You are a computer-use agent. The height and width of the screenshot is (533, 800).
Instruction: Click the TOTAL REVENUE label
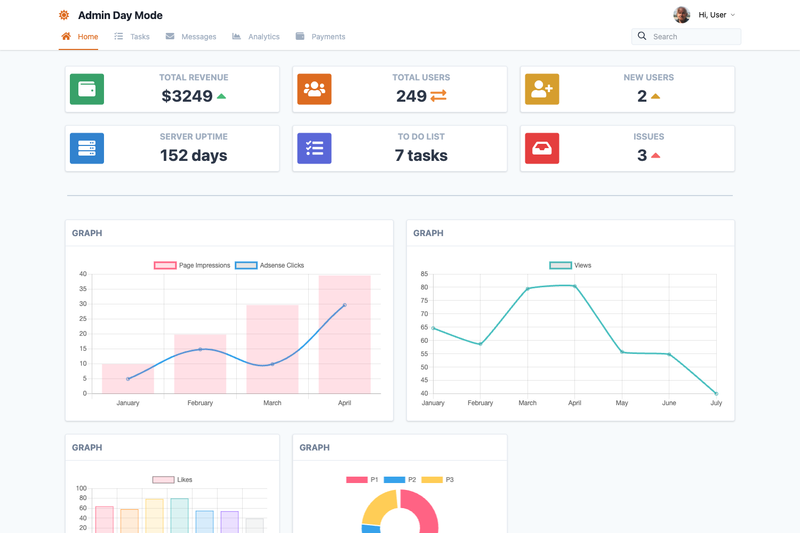[193, 78]
